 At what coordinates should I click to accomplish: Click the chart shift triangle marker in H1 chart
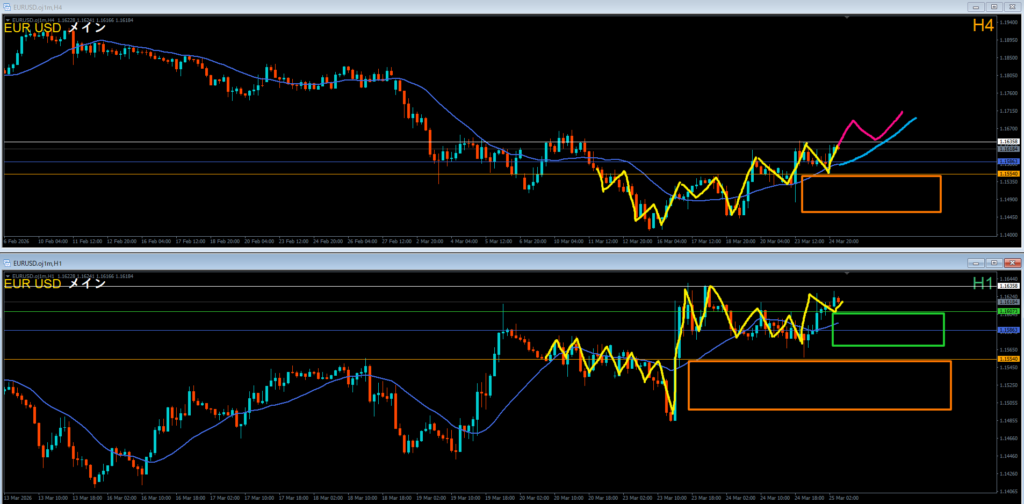point(849,273)
